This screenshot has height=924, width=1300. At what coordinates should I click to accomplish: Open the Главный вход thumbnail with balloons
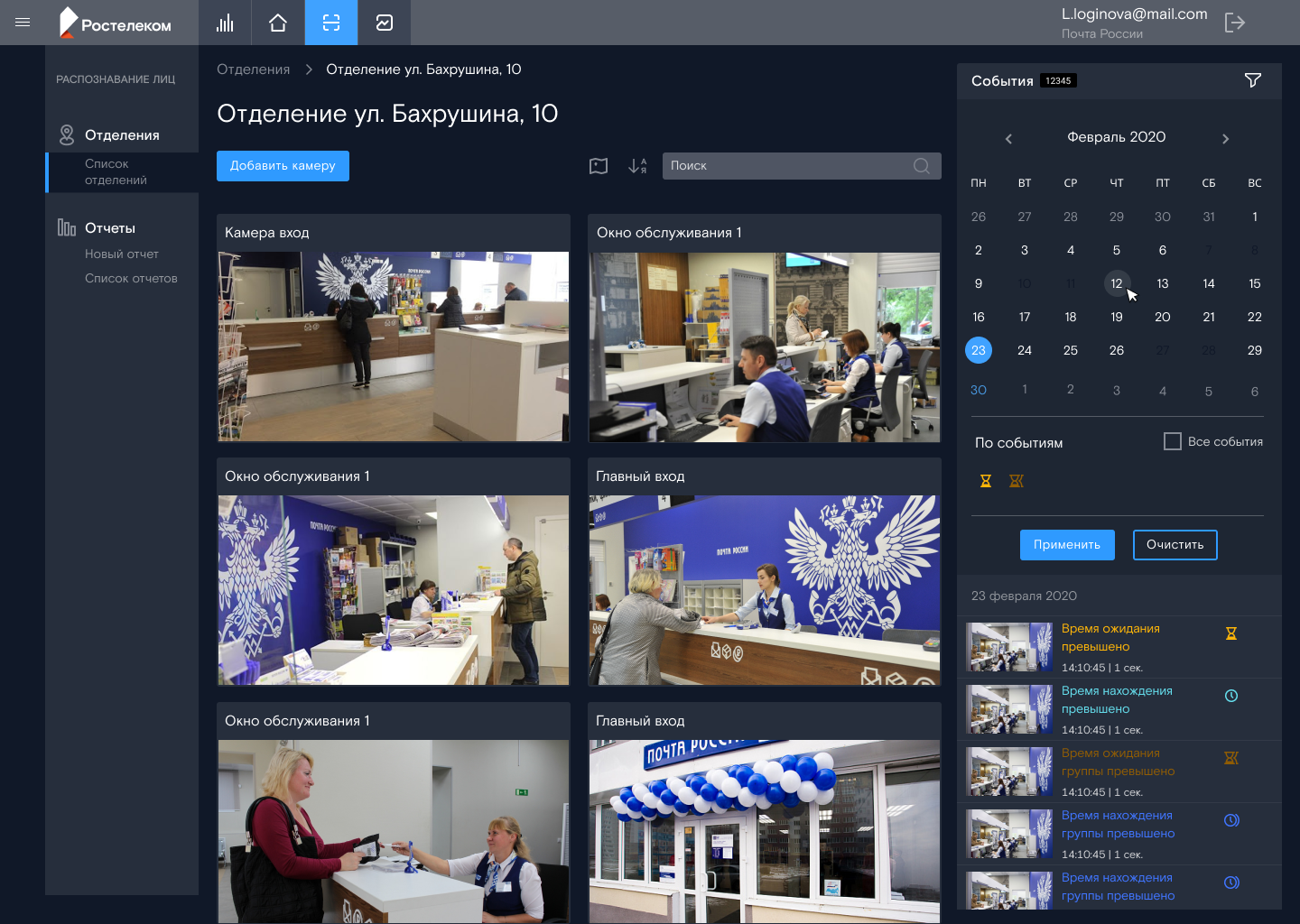point(765,832)
